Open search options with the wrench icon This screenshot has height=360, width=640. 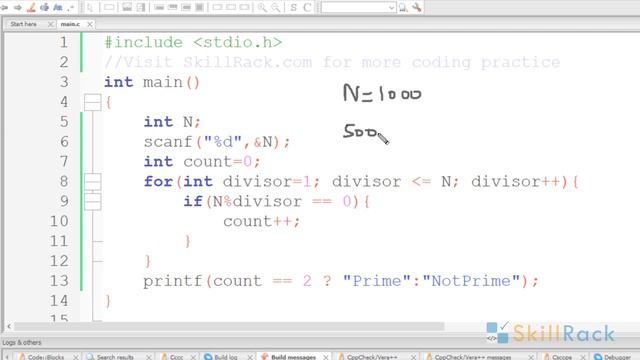[416, 7]
